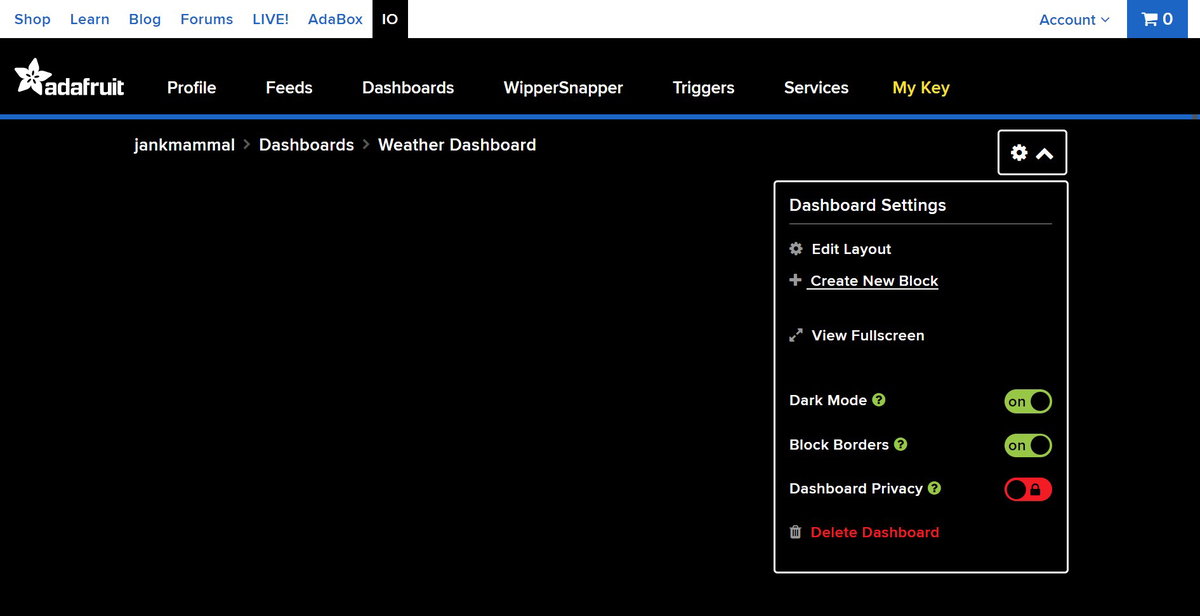Click the Block Borders label
This screenshot has width=1200, height=616.
839,444
